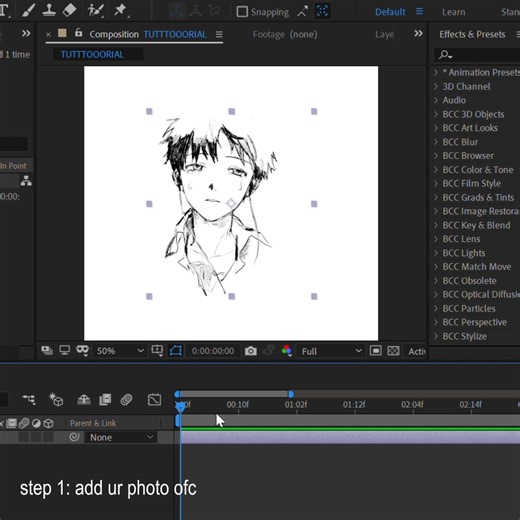Expand the 3D Channel category
520x520 pixels.
coord(436,86)
